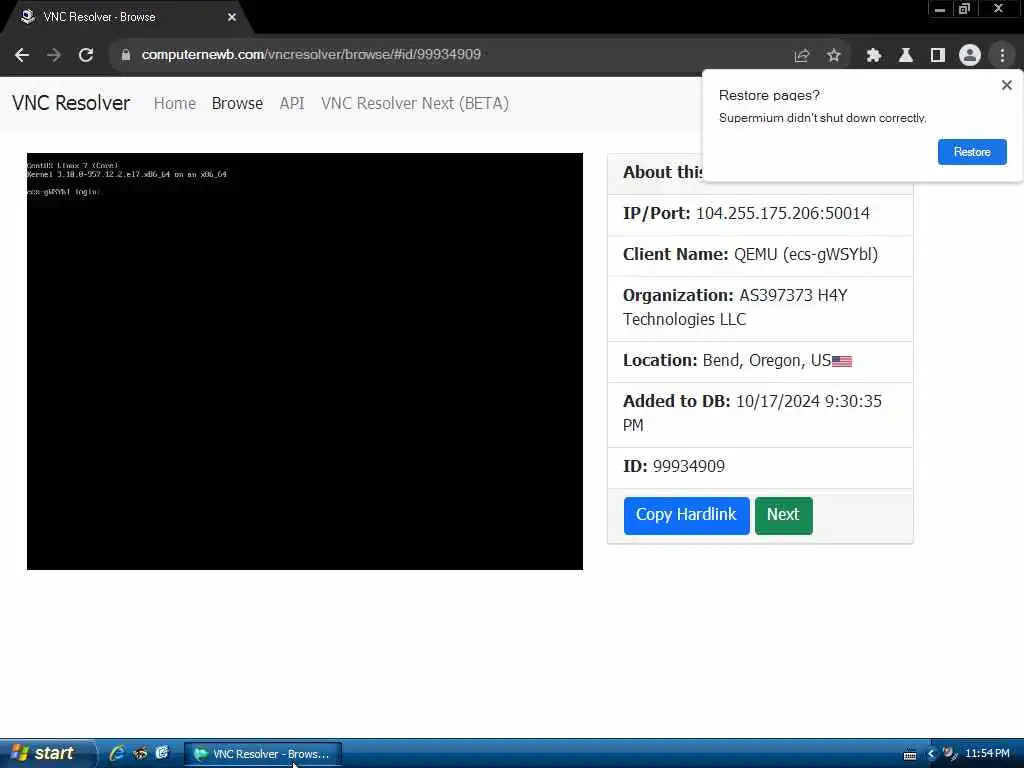Image resolution: width=1024 pixels, height=768 pixels.
Task: Click the 11:54 PM taskbar clock
Action: (x=987, y=754)
